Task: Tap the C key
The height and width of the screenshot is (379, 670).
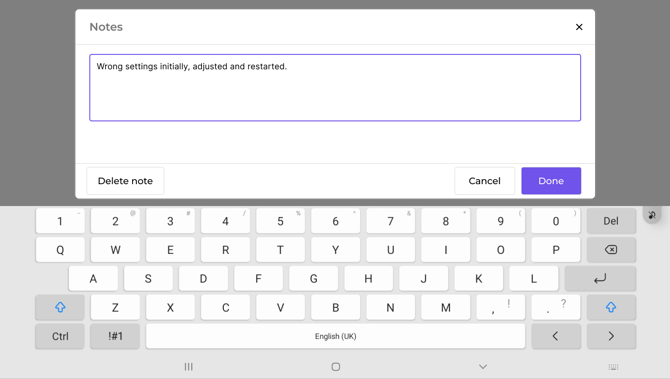Action: (225, 307)
